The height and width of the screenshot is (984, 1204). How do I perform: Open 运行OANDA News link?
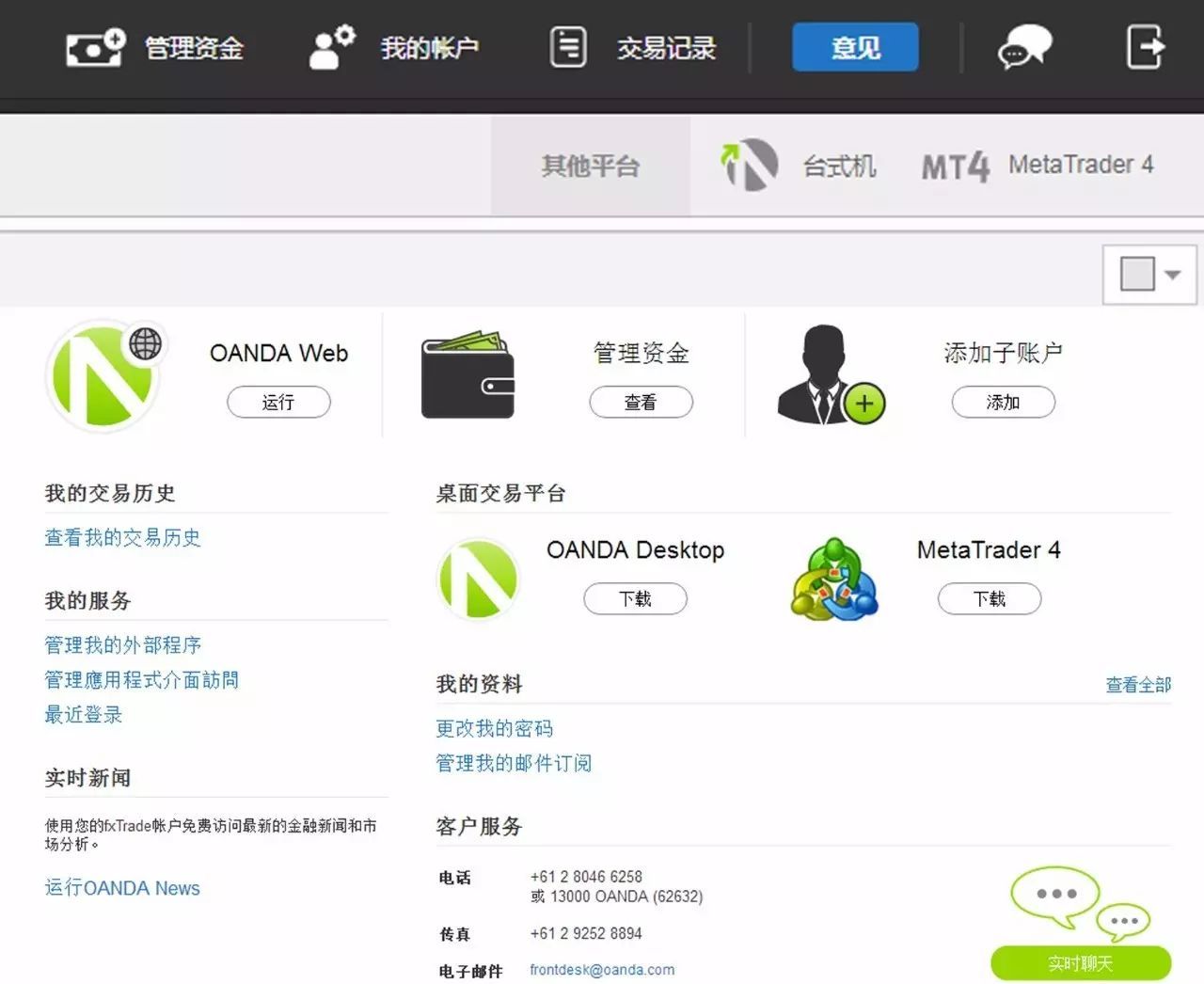122,888
